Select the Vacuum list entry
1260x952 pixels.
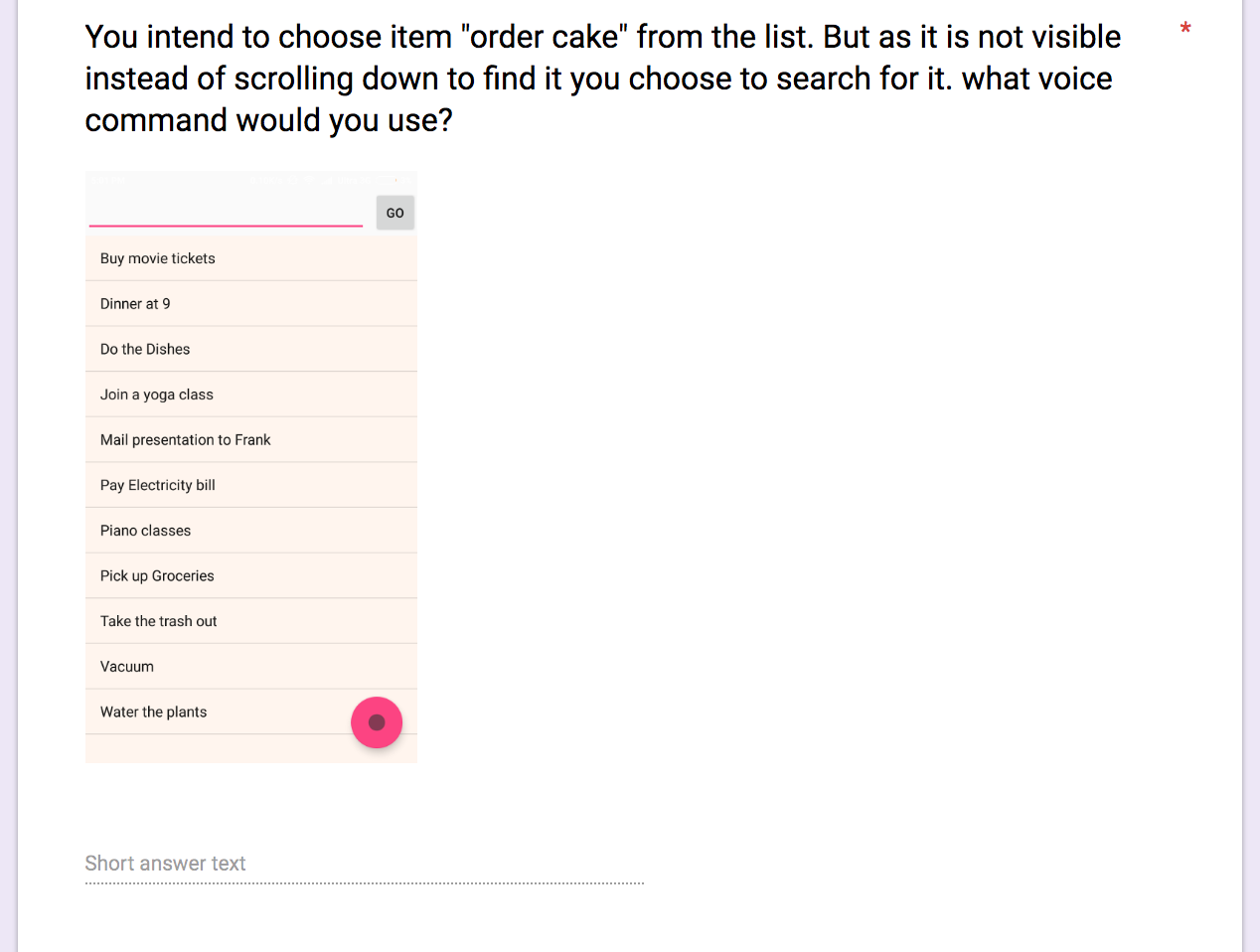coord(251,667)
